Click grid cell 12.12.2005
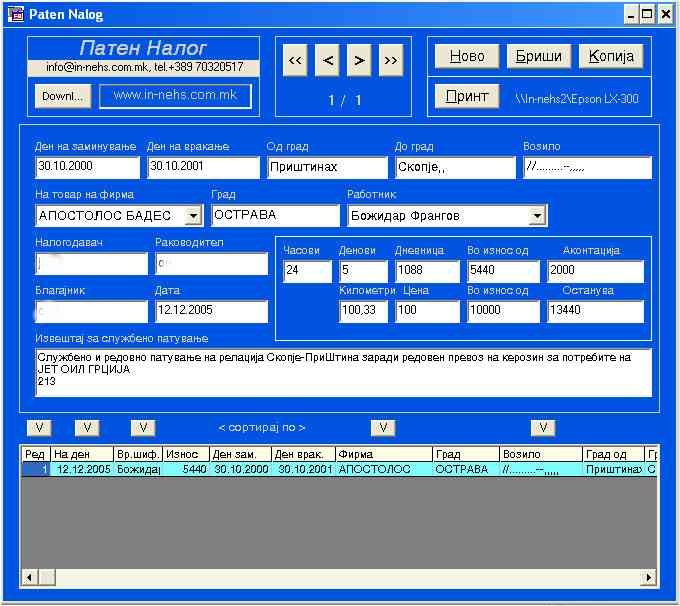 pos(82,469)
